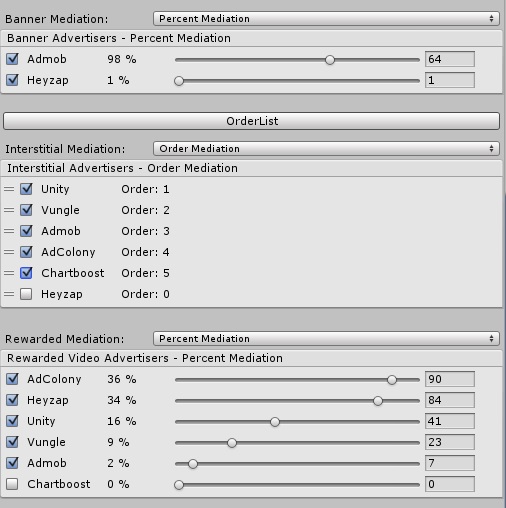Open the Interstitial Mediation dropdown
The height and width of the screenshot is (508, 506).
pos(326,149)
